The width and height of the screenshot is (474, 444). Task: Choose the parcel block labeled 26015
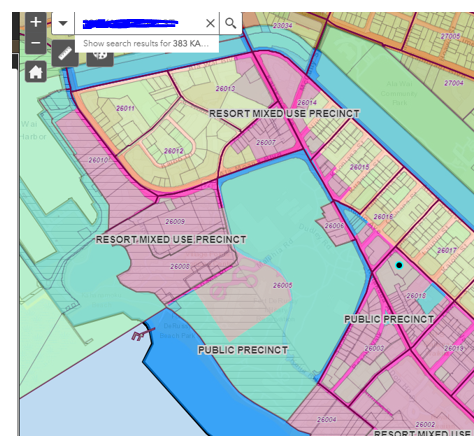click(359, 167)
